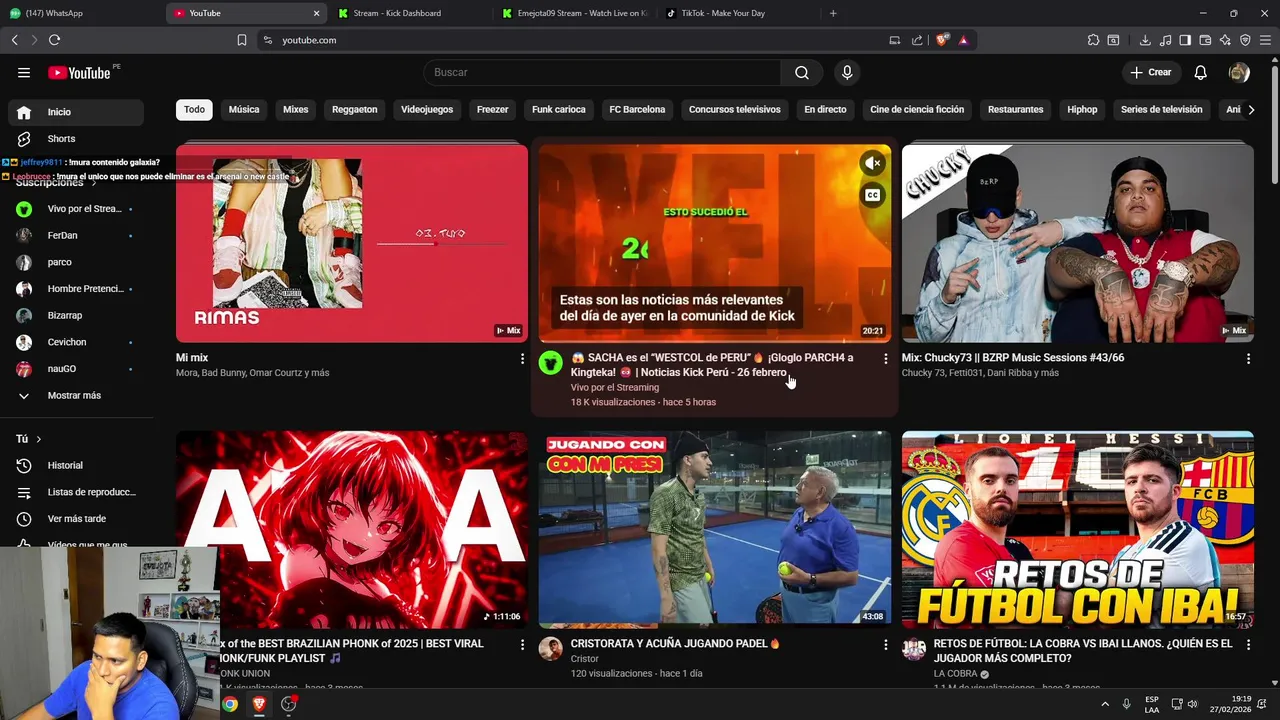The height and width of the screenshot is (720, 1280).
Task: Open the Brave VPN shield icon
Action: pyautogui.click(x=1245, y=40)
